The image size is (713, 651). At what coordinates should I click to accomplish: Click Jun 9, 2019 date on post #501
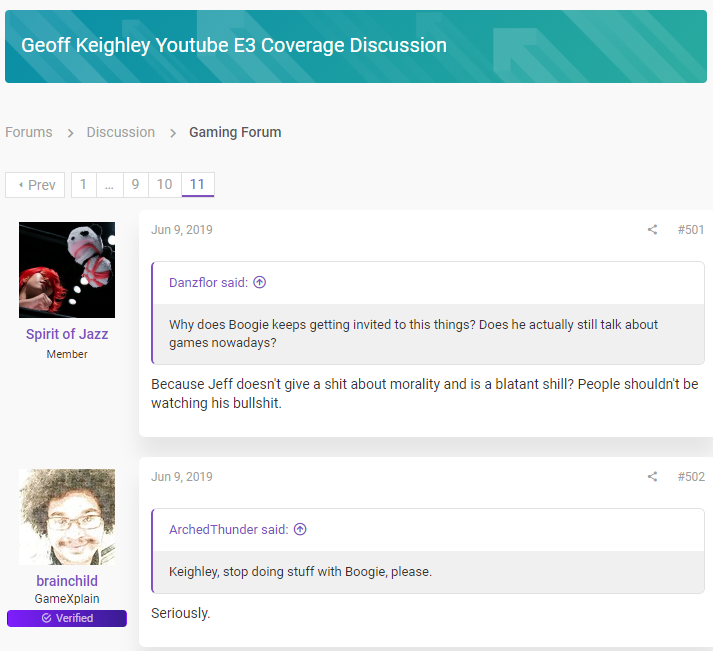(182, 230)
